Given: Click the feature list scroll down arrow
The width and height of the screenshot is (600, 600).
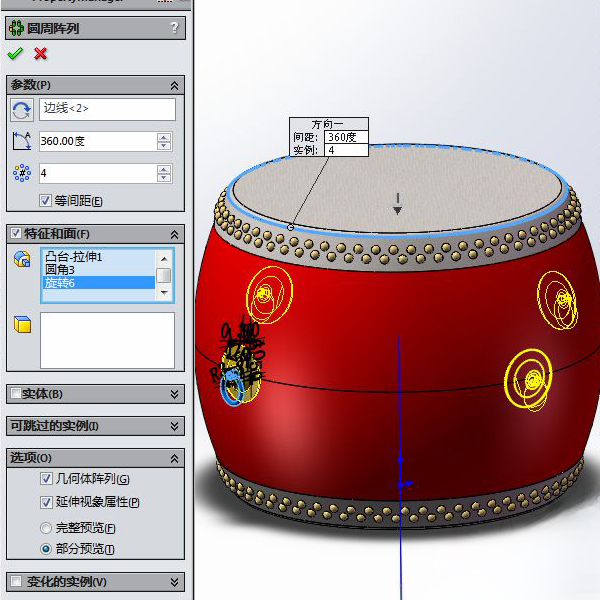Looking at the screenshot, I should (x=164, y=293).
